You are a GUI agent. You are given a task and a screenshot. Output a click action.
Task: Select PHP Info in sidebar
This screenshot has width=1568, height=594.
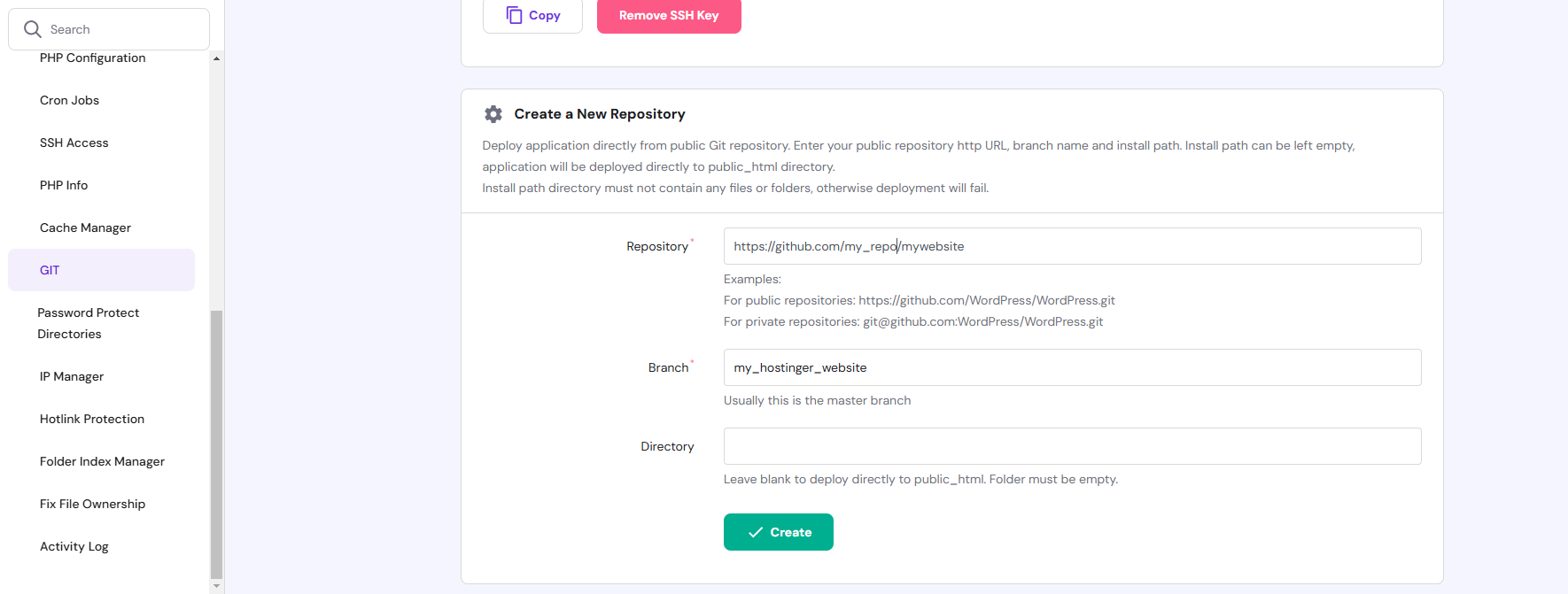[64, 186]
